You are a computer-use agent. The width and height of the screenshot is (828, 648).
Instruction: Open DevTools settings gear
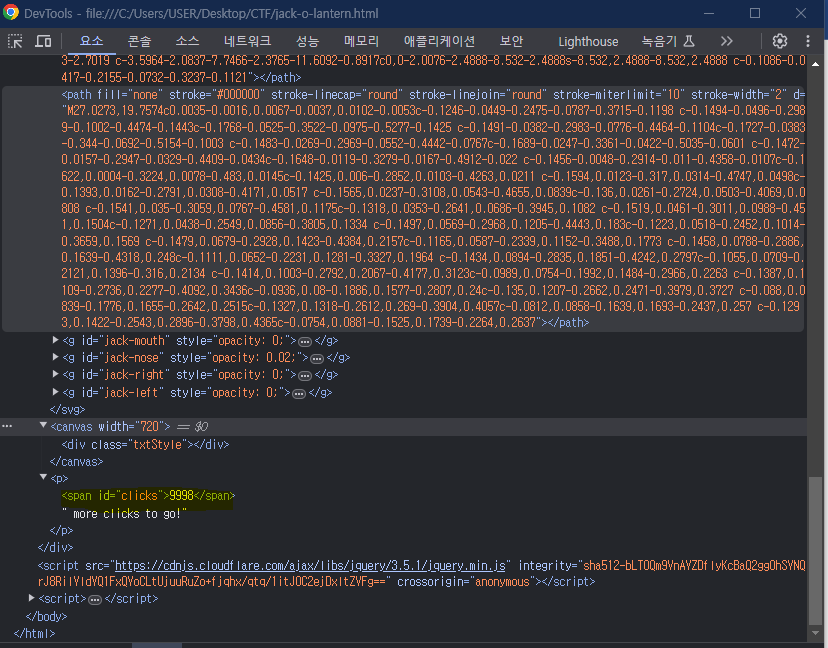779,41
